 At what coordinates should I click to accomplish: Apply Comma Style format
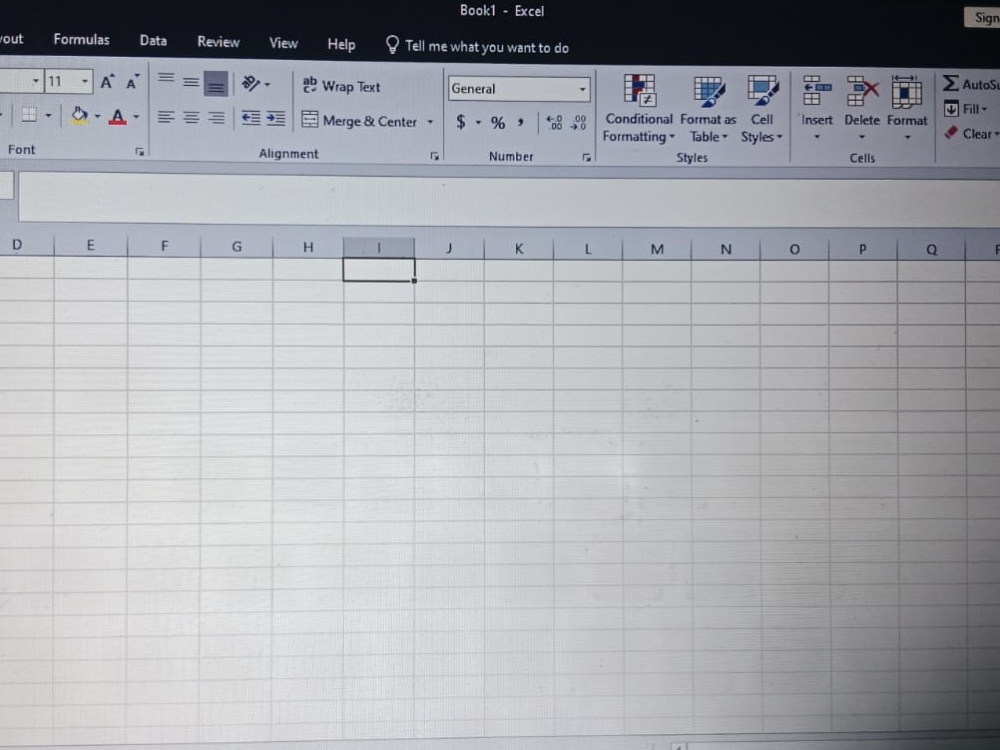click(521, 122)
